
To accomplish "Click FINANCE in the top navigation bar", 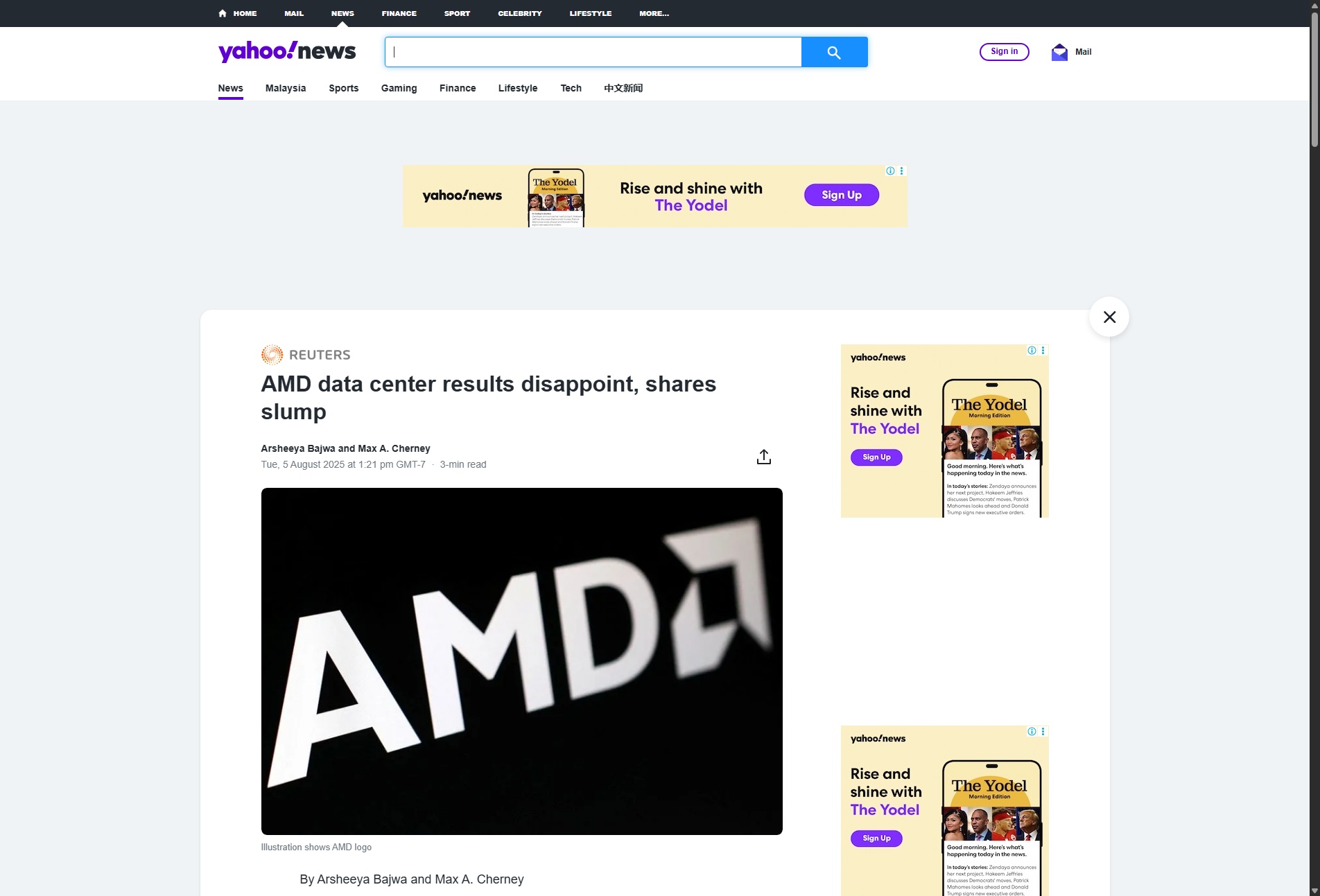I will 399,13.
